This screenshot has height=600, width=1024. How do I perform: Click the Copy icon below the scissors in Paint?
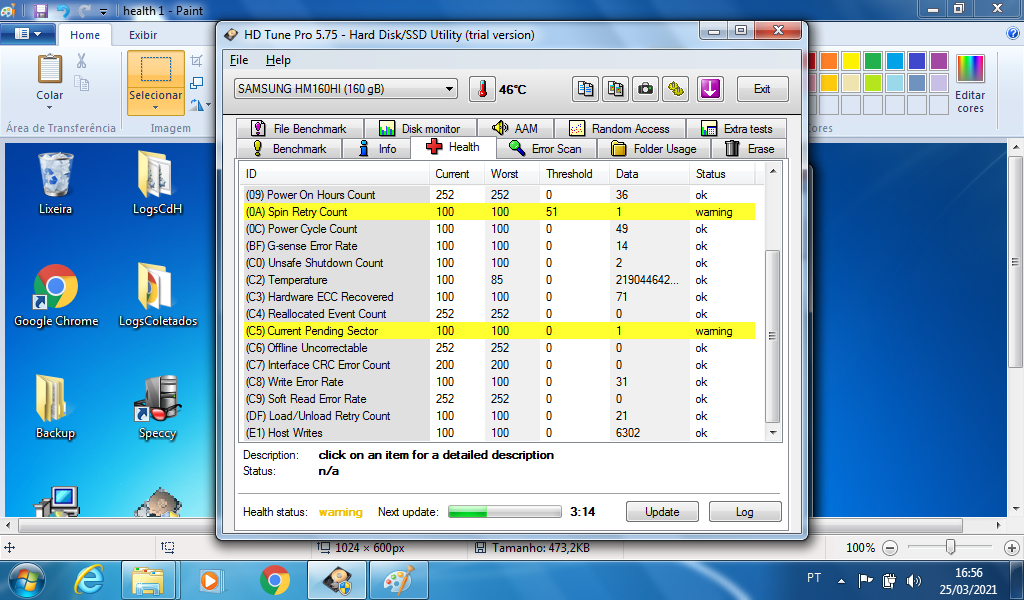[x=81, y=83]
